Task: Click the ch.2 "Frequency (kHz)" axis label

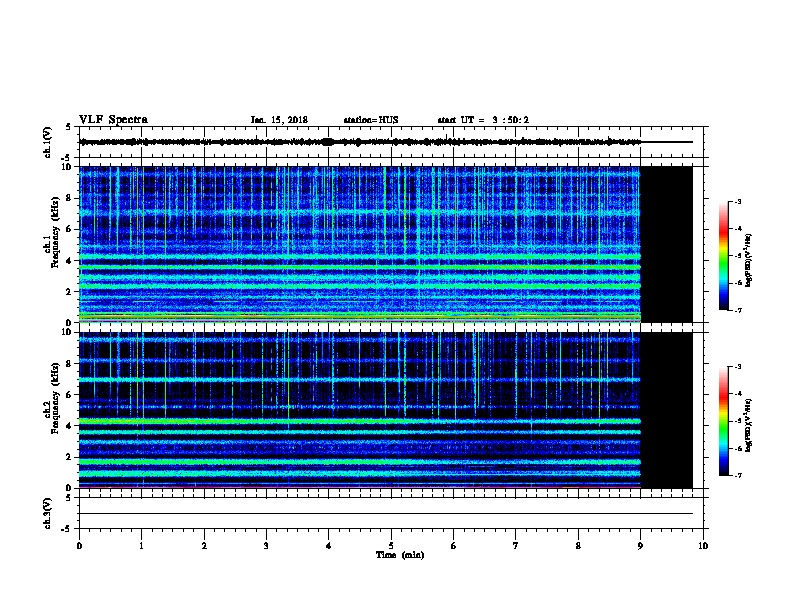Action: pyautogui.click(x=55, y=397)
